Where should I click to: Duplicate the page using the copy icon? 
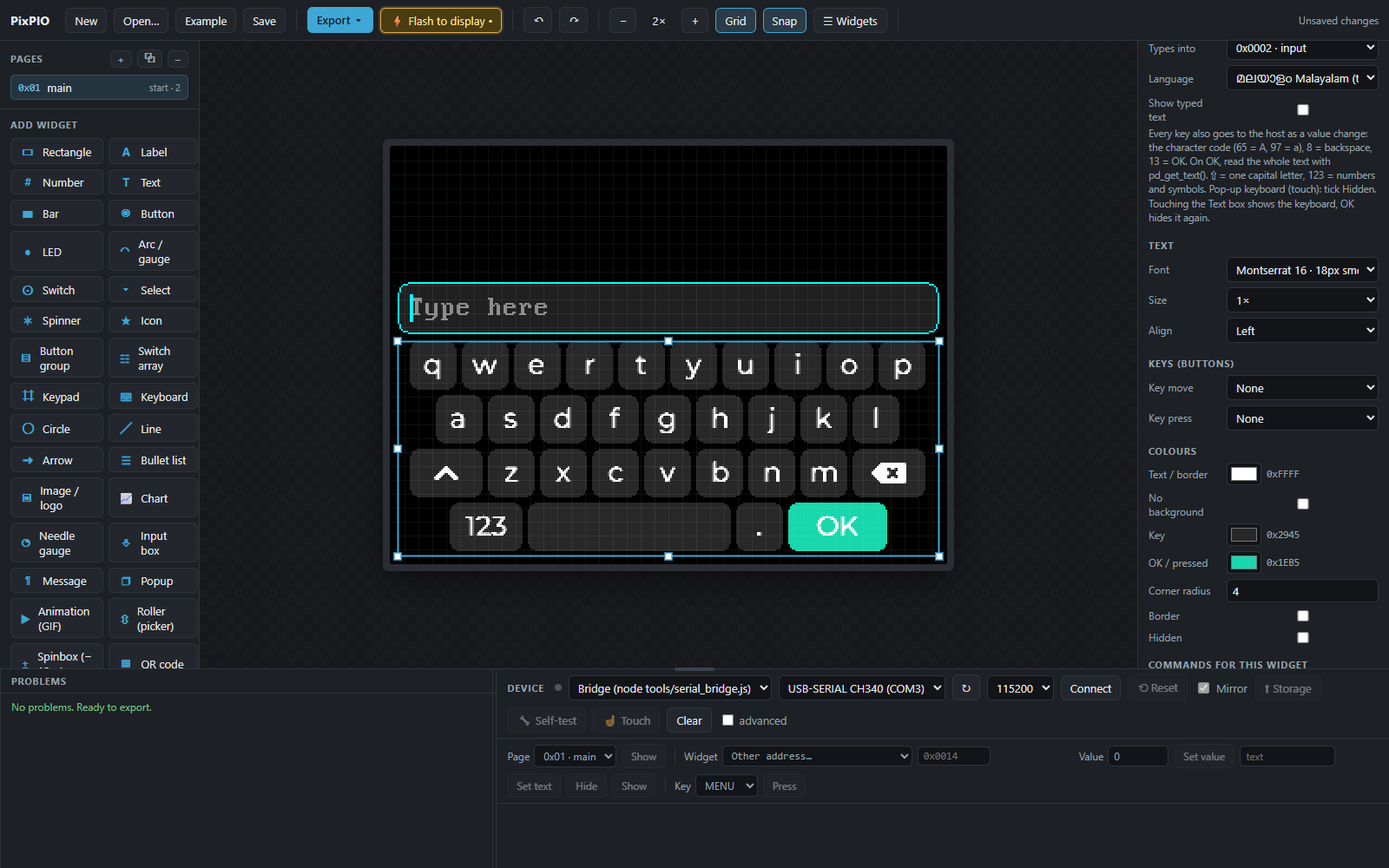(x=149, y=59)
